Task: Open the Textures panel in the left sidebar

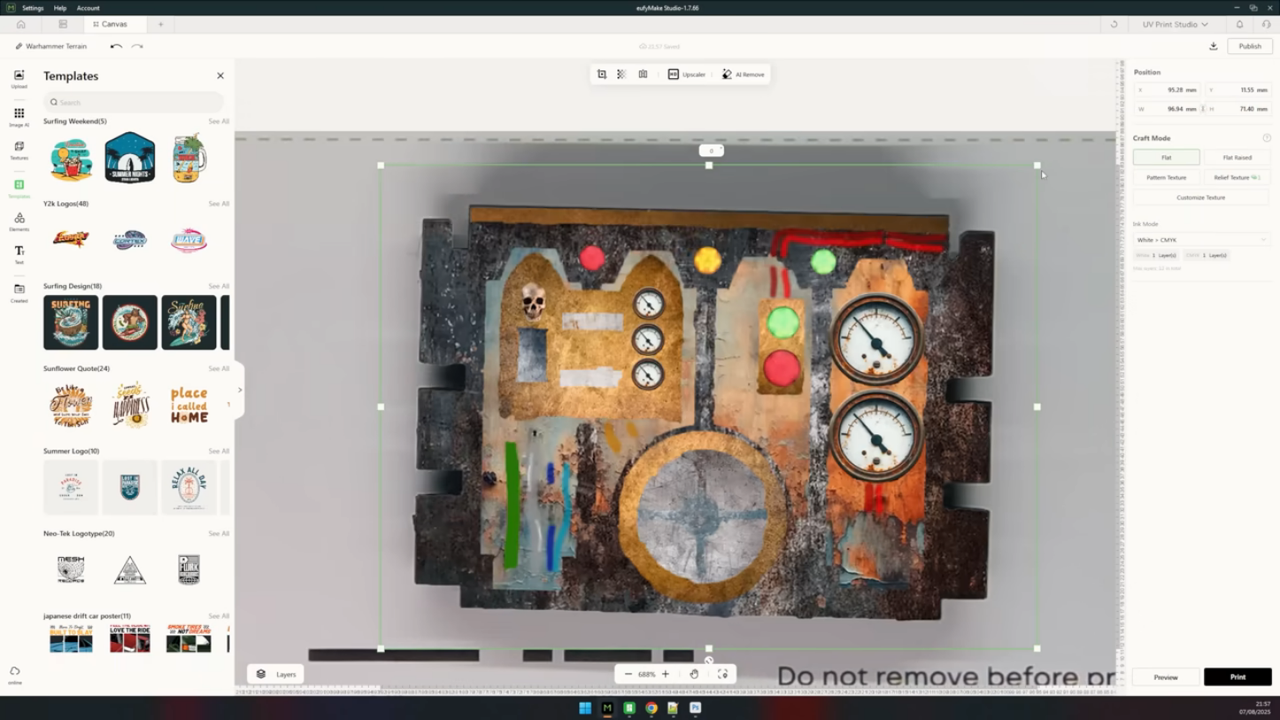Action: 18,148
